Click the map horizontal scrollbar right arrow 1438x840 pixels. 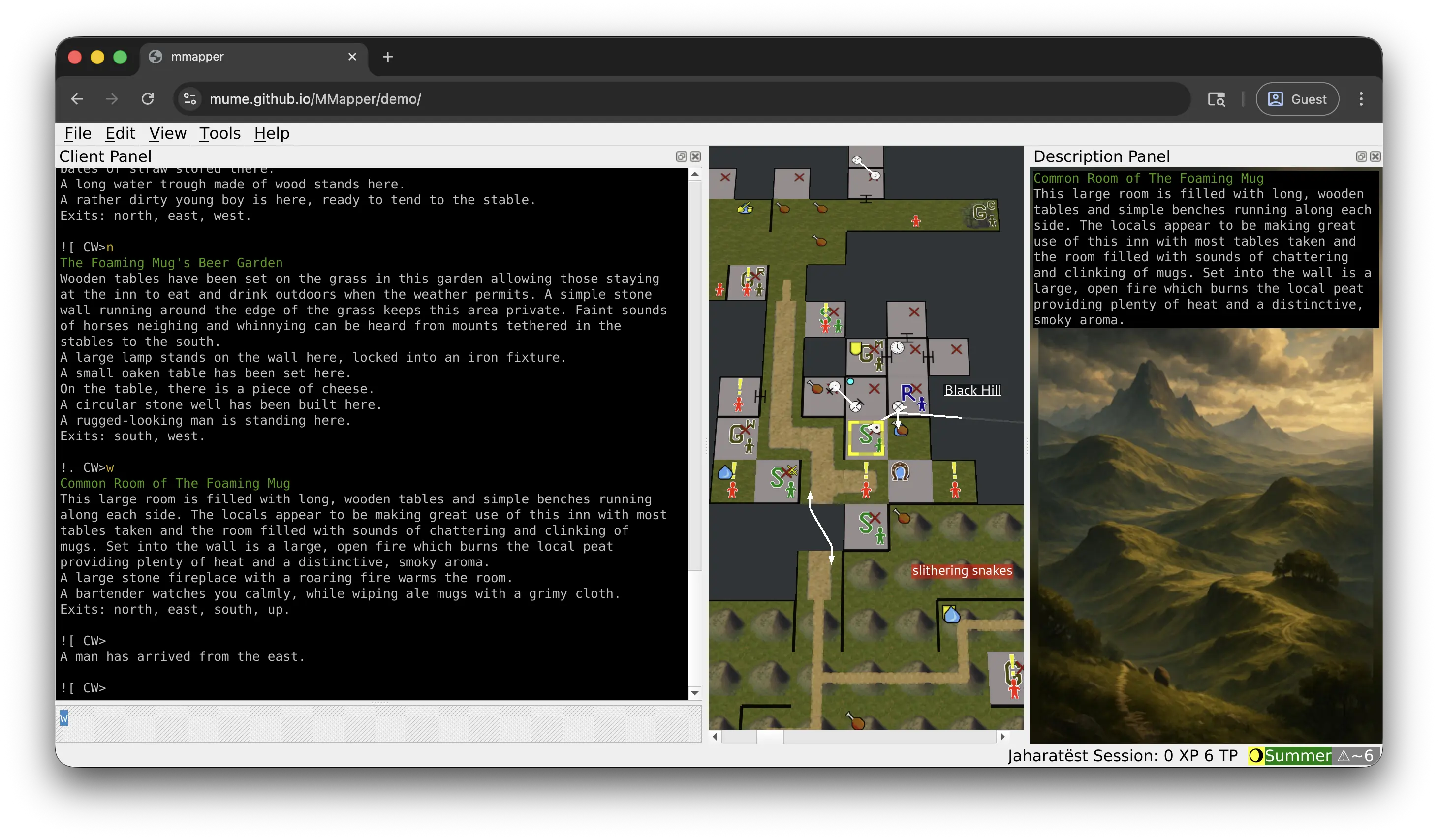[1002, 737]
